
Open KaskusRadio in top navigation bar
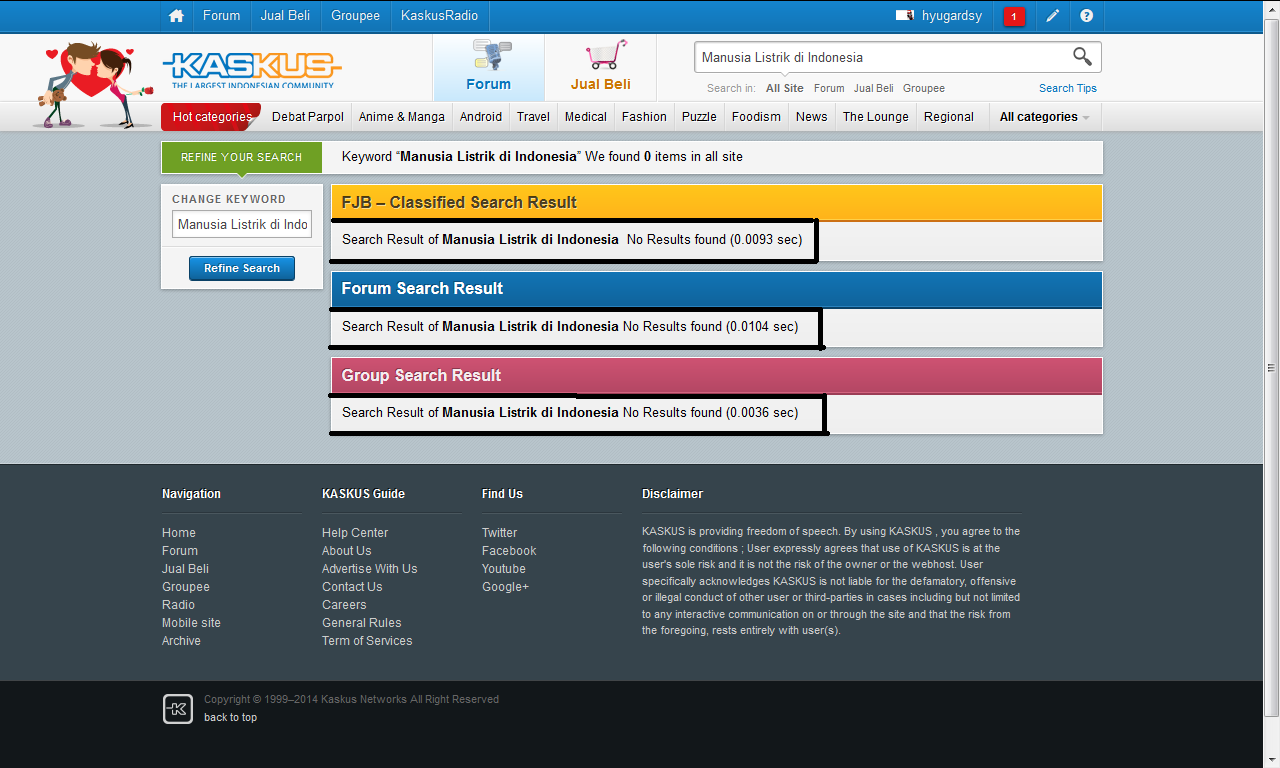coord(439,16)
